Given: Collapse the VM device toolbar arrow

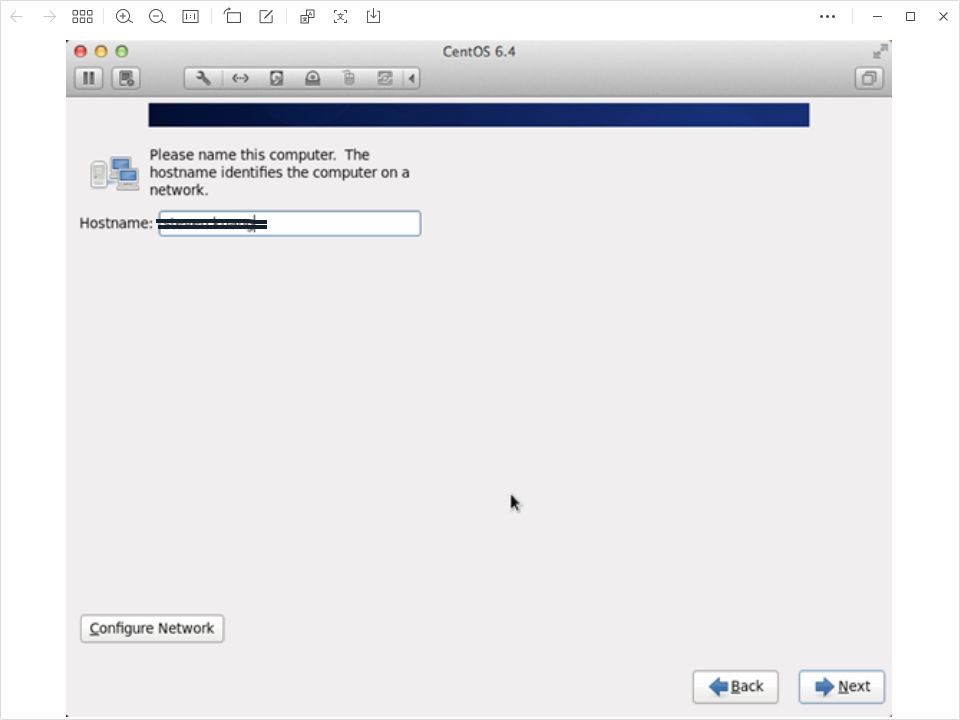Looking at the screenshot, I should tap(411, 78).
